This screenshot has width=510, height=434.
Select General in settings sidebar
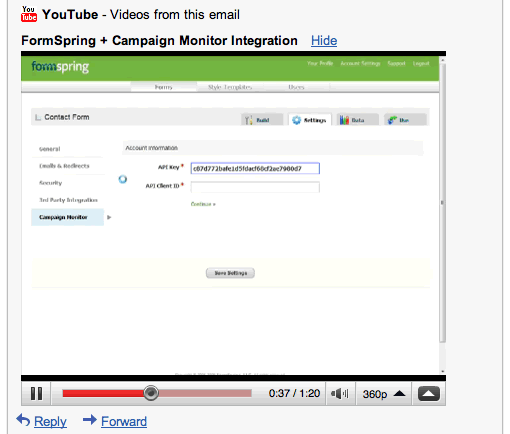(x=50, y=149)
